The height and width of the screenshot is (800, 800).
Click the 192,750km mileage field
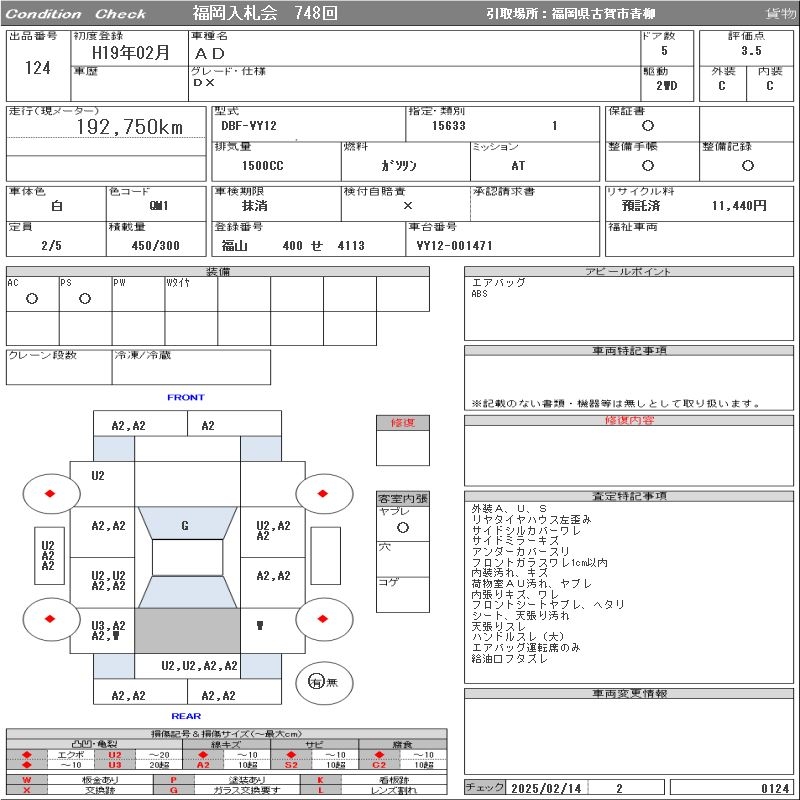click(x=130, y=127)
